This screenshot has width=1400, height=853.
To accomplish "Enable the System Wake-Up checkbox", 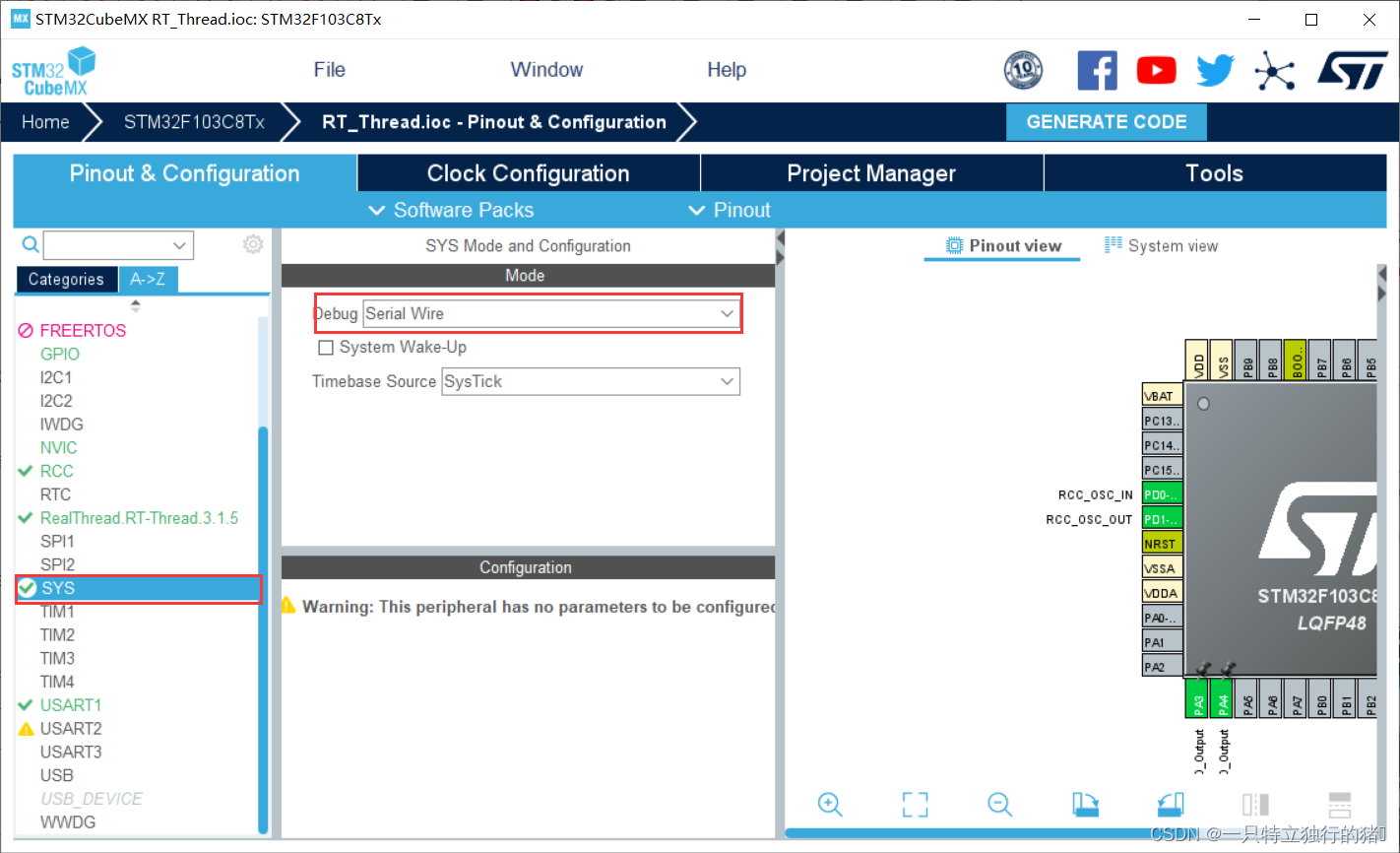I will click(x=326, y=348).
